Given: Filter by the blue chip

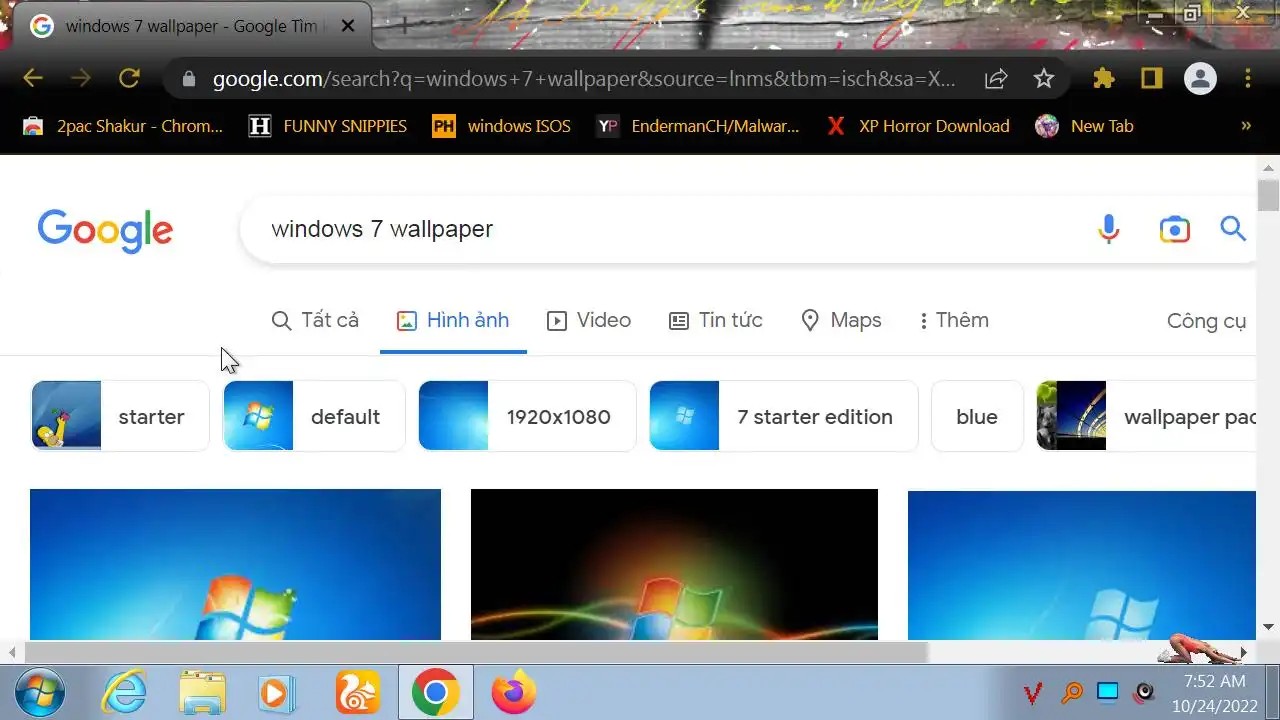Looking at the screenshot, I should tap(977, 416).
